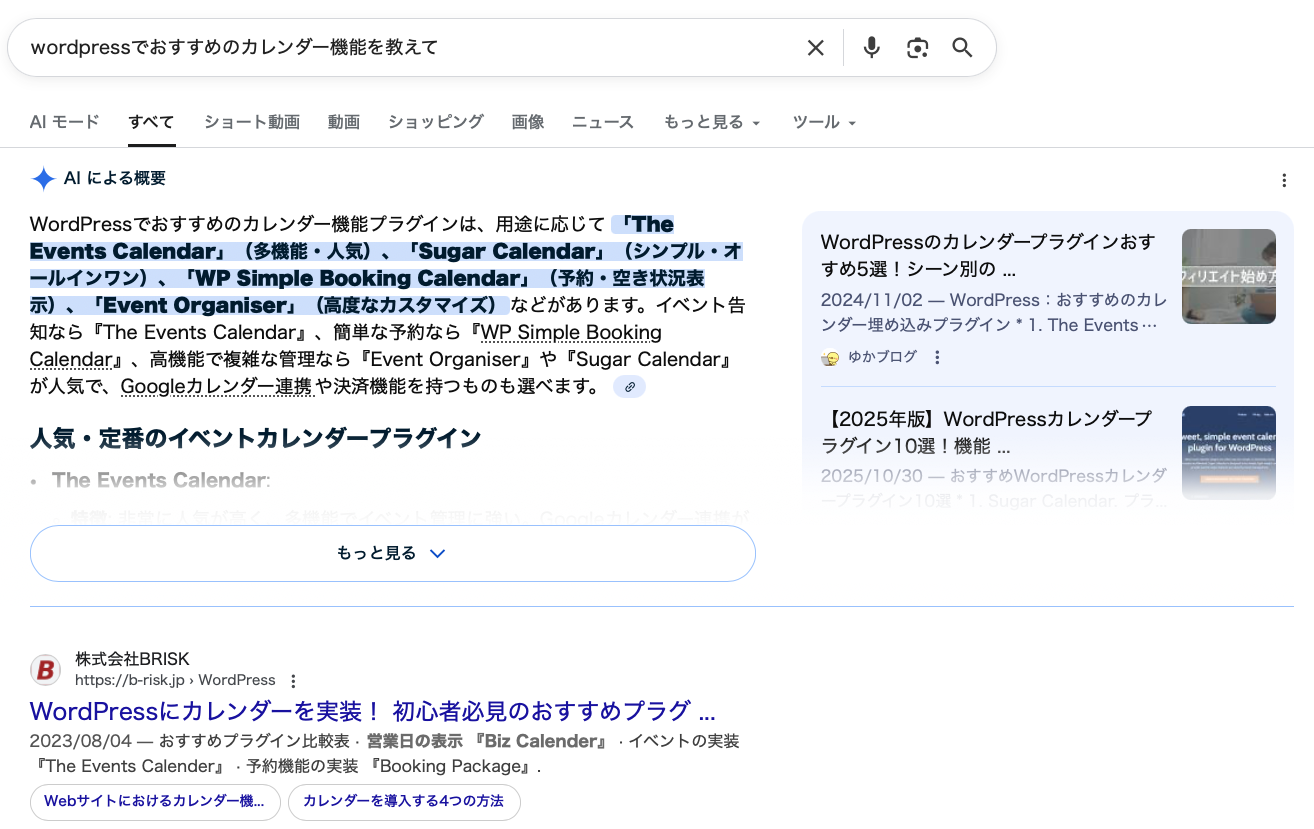Open three-dot menu beside b-risk.jp URL
1314x829 pixels.
pos(293,681)
